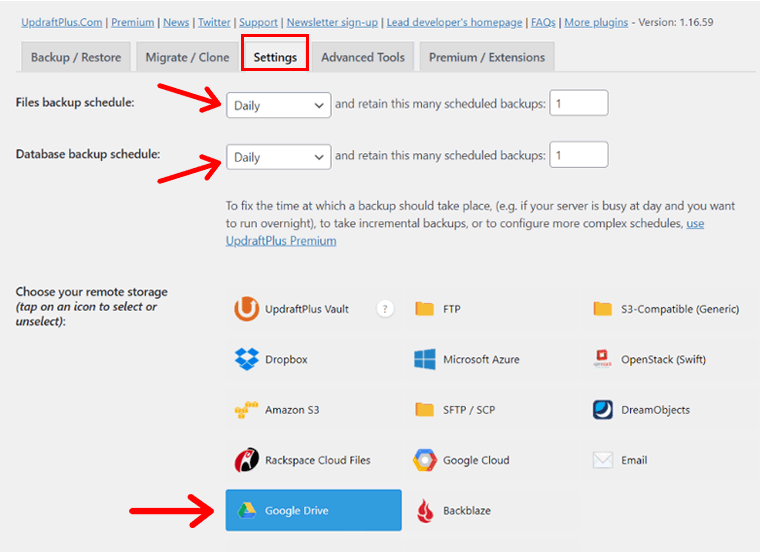Pick the Rackspace Cloud Files icon
The height and width of the screenshot is (552, 760).
[246, 460]
